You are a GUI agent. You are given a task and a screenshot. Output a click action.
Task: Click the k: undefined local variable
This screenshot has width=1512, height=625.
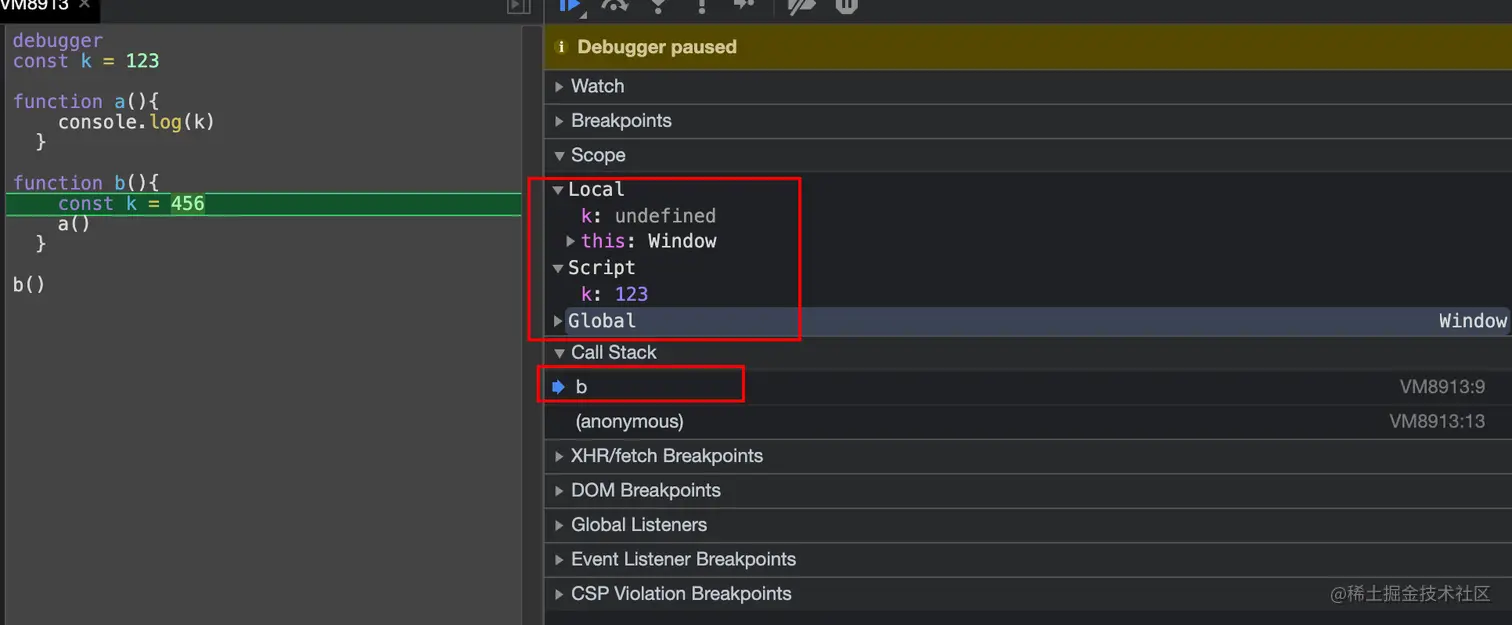pyautogui.click(x=648, y=216)
